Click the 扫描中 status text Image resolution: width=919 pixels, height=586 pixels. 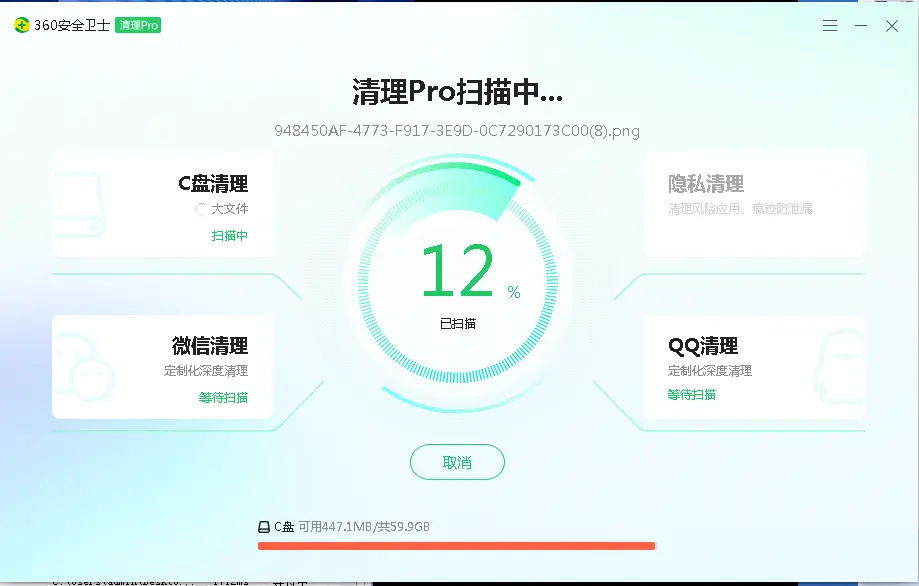point(230,236)
